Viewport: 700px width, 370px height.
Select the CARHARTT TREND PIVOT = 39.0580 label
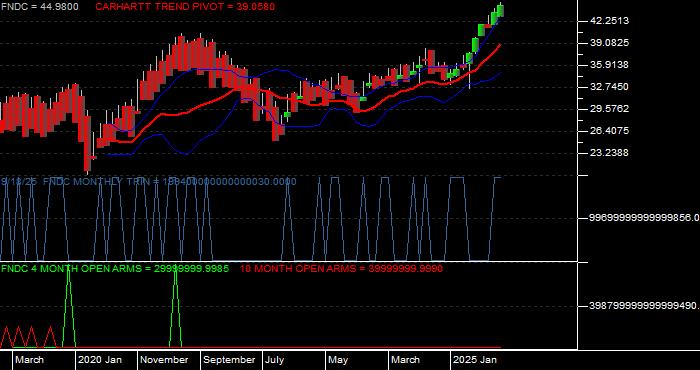click(185, 7)
